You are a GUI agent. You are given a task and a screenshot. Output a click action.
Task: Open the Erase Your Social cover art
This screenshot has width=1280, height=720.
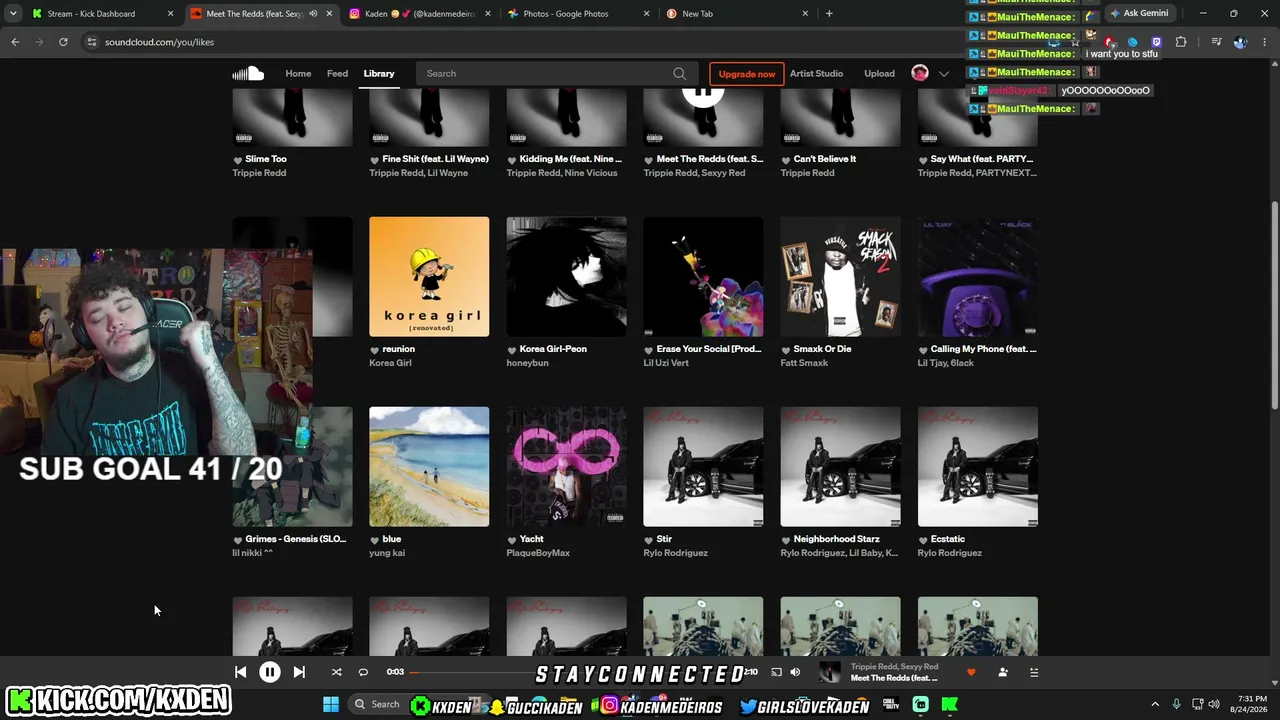(x=703, y=277)
